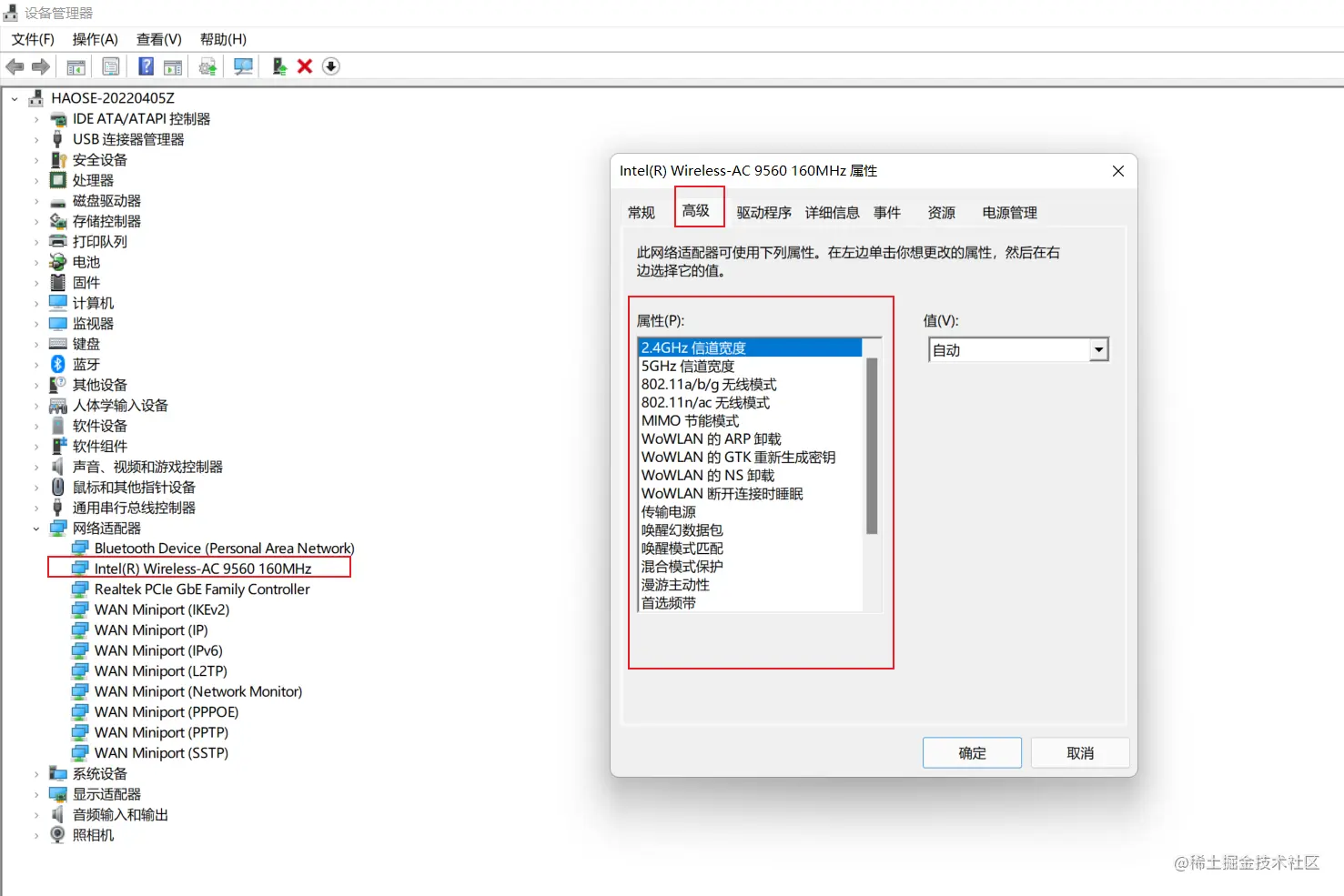
Task: Collapse the 网络适配器 category
Action: pyautogui.click(x=36, y=529)
